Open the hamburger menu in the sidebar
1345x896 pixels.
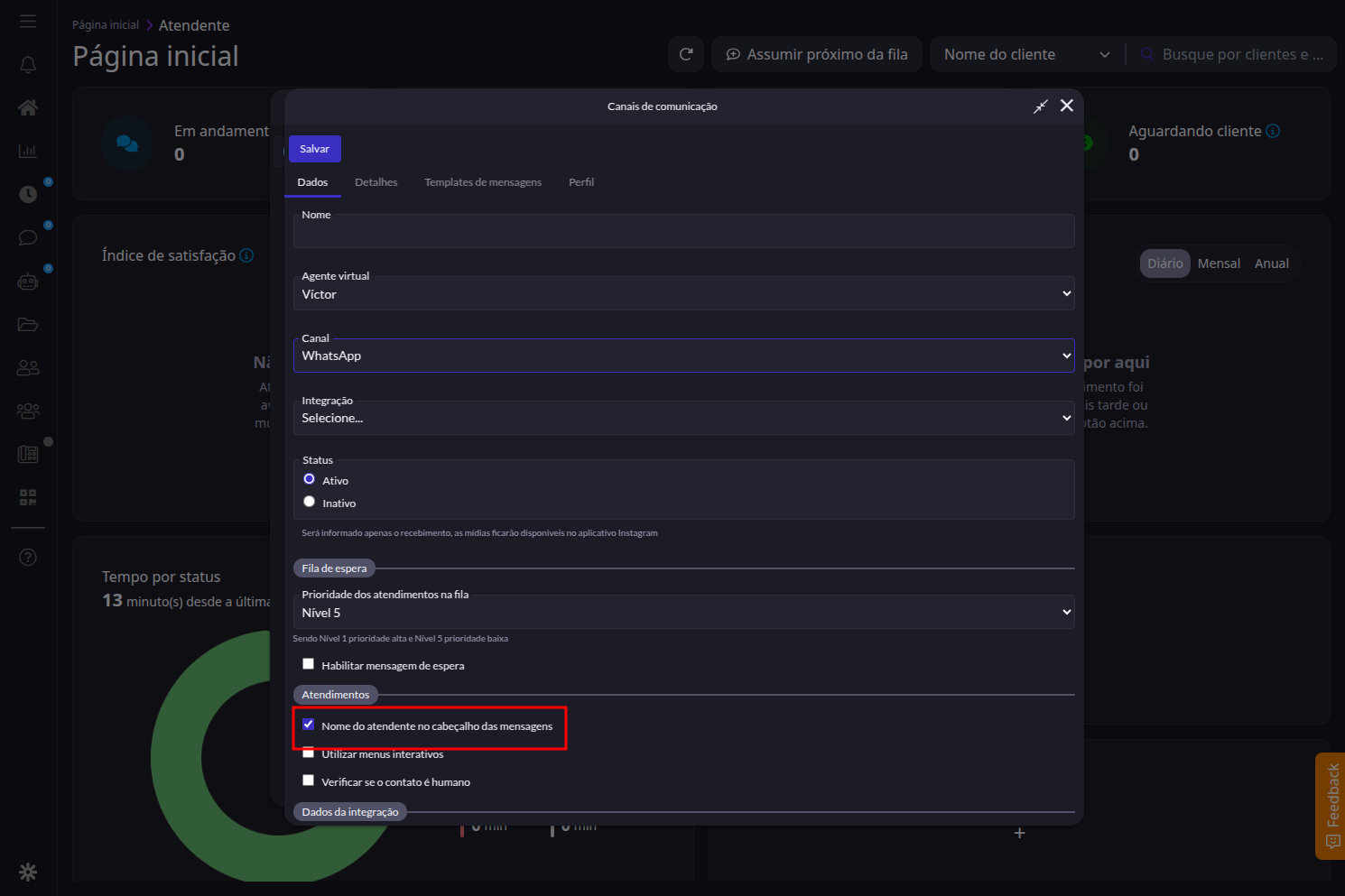(x=28, y=21)
